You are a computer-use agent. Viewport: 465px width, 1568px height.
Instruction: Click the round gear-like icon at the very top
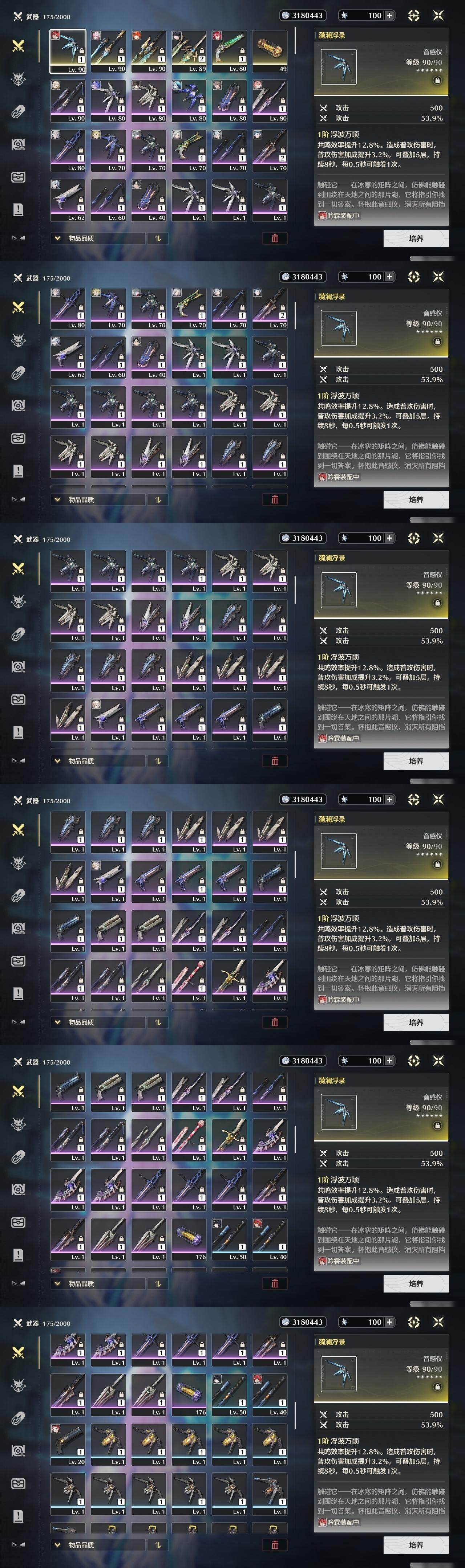[x=414, y=15]
